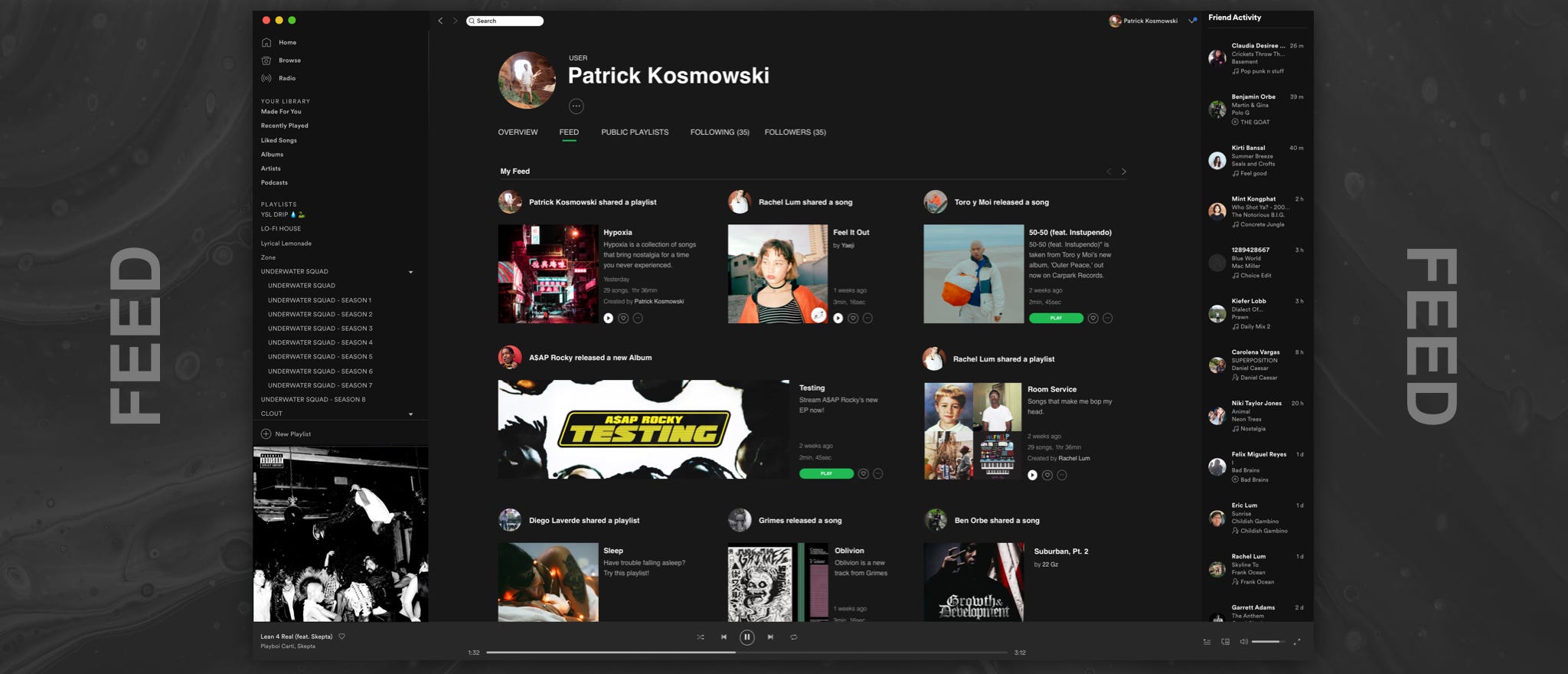This screenshot has height=674, width=1568.
Task: Click Rachel Lum creator link under Room Service
Action: [x=1074, y=458]
